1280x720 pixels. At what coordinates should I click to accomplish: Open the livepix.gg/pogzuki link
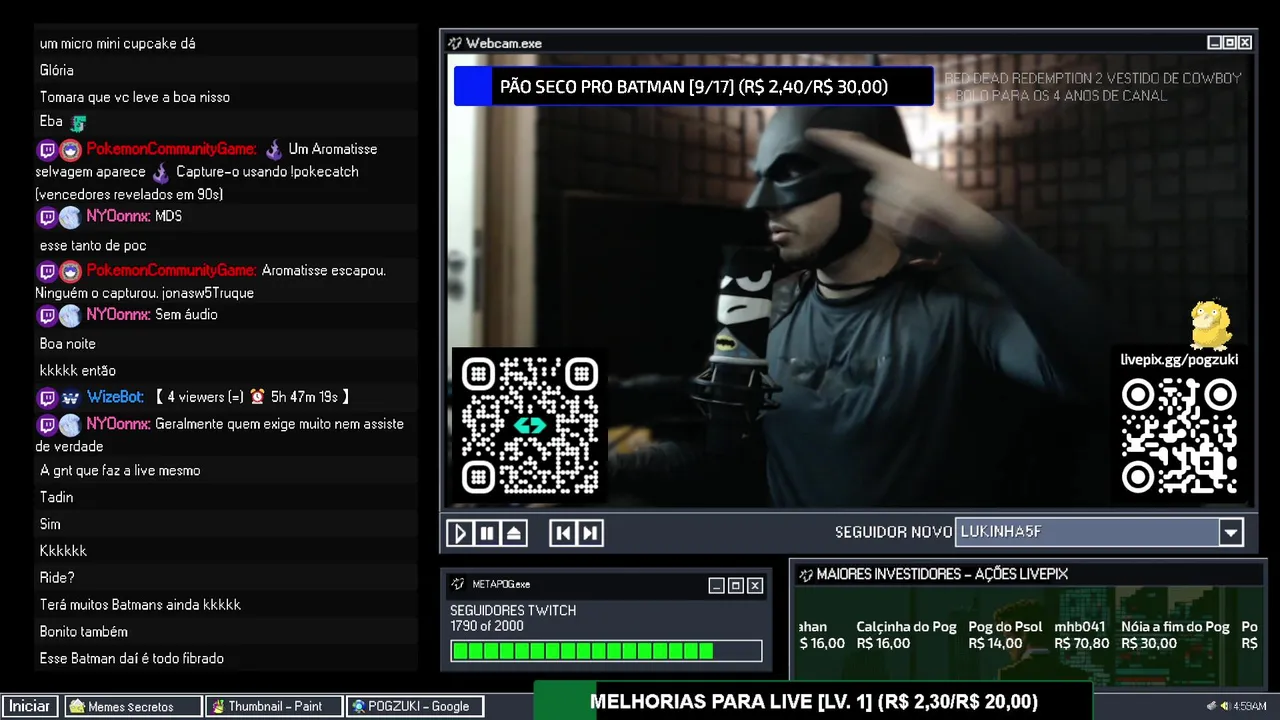coord(1179,359)
